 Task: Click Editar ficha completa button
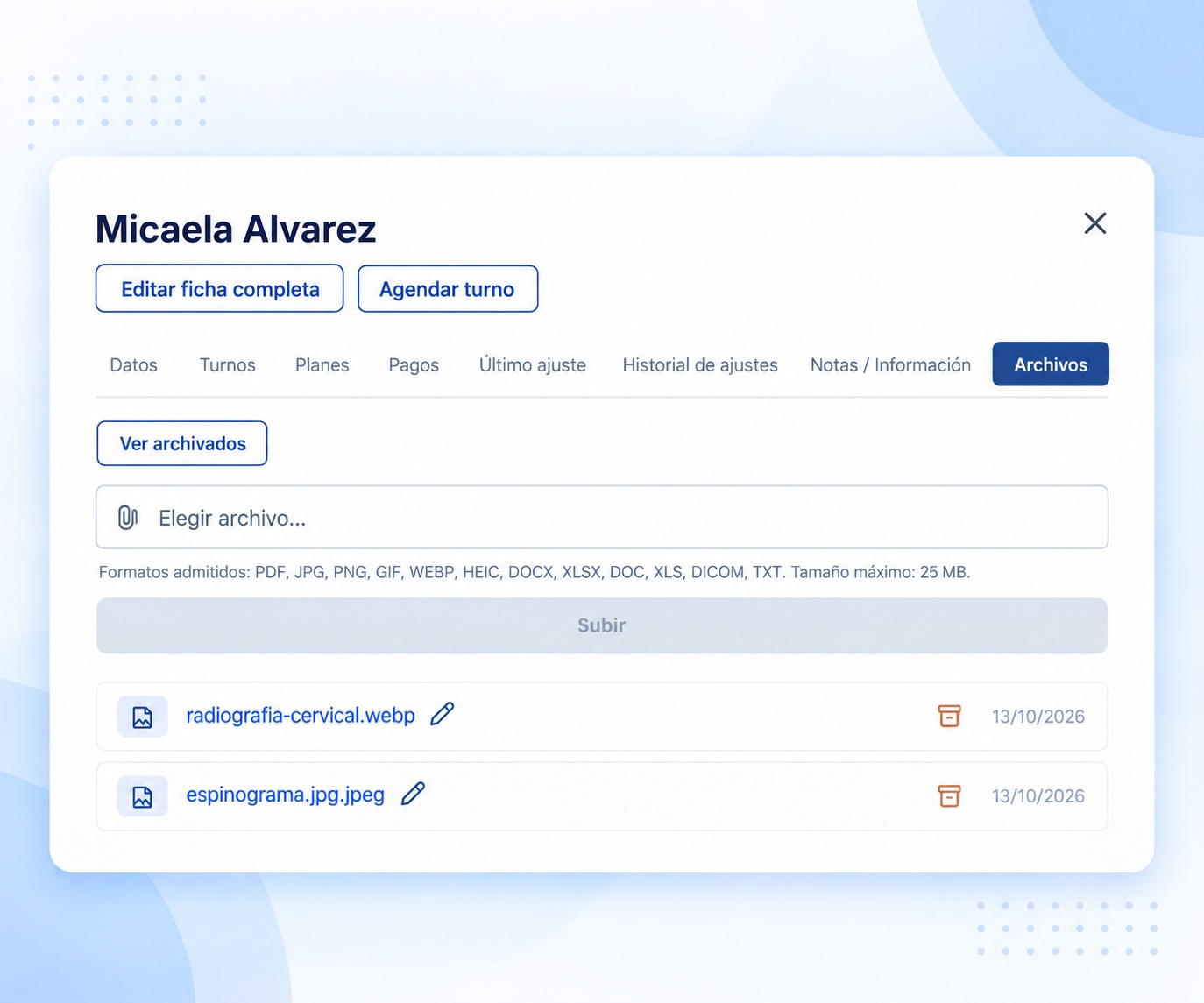click(x=220, y=289)
